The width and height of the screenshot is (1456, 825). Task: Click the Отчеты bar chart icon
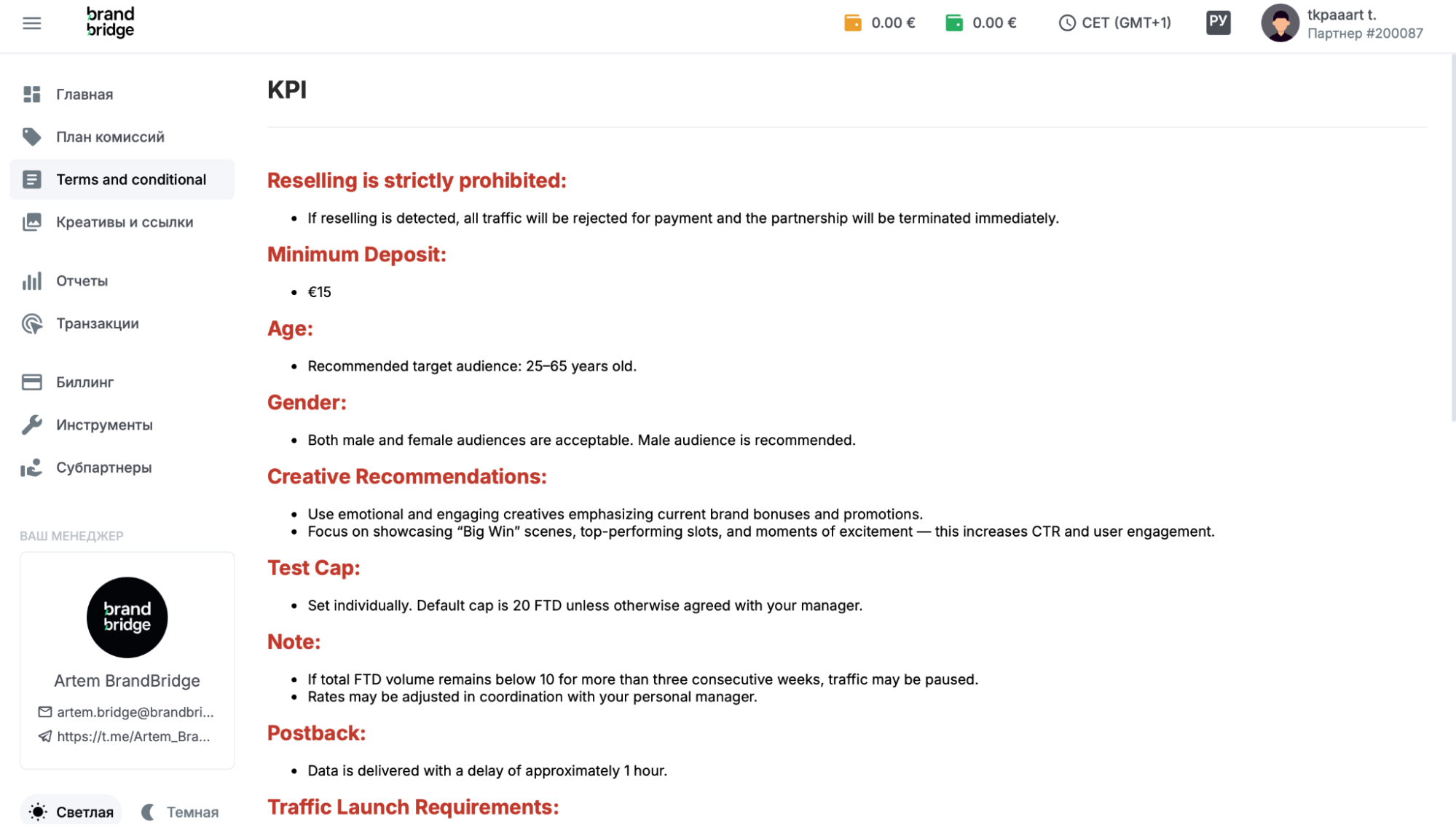tap(32, 281)
